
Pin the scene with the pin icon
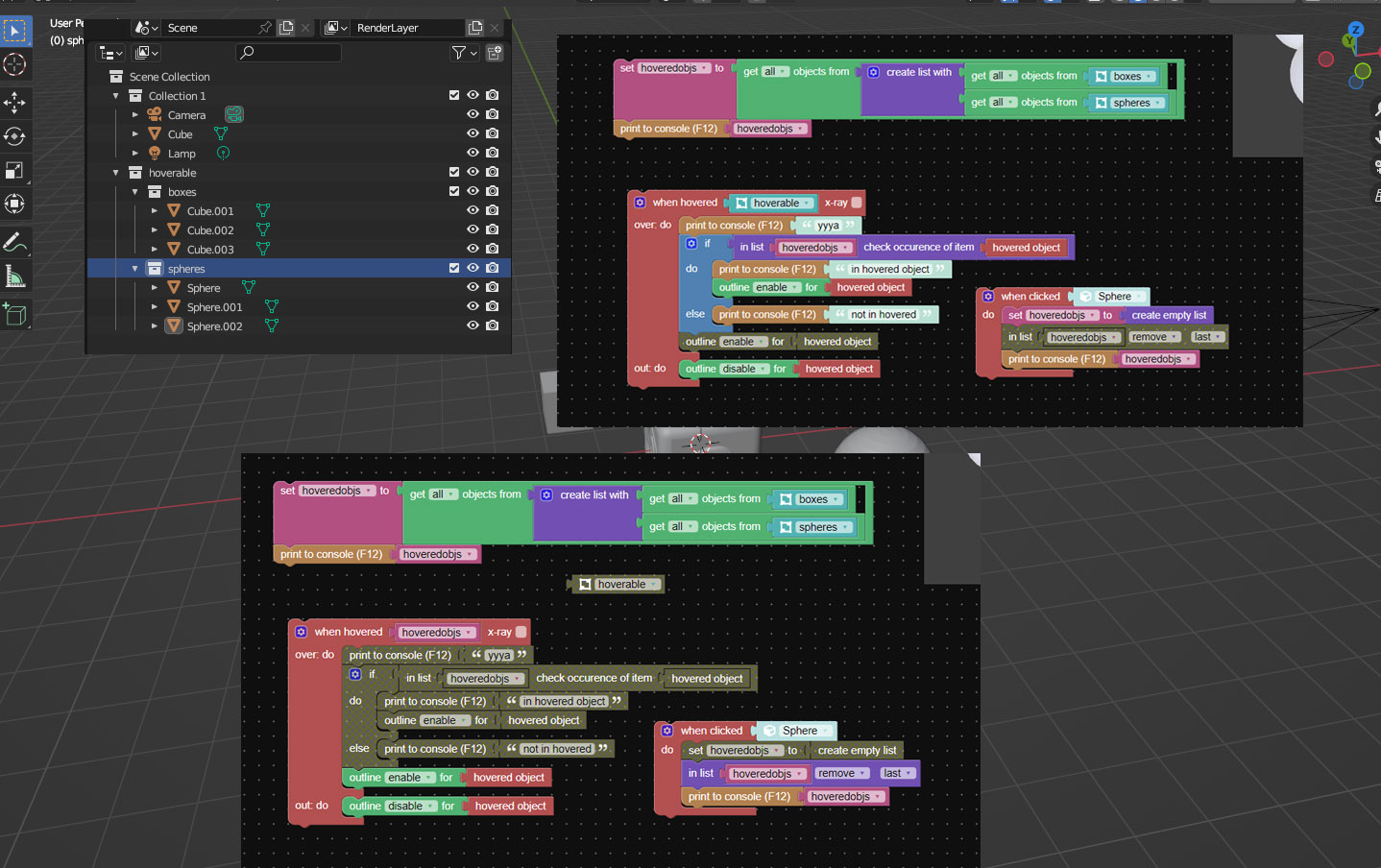(x=265, y=28)
